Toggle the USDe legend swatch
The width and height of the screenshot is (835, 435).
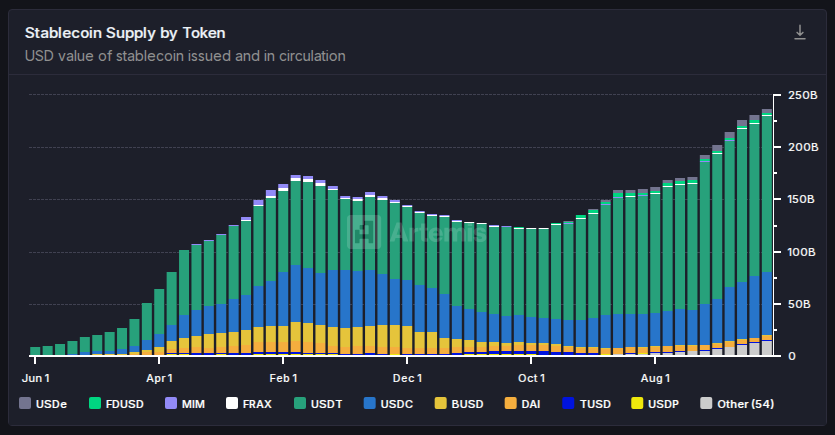[x=26, y=404]
